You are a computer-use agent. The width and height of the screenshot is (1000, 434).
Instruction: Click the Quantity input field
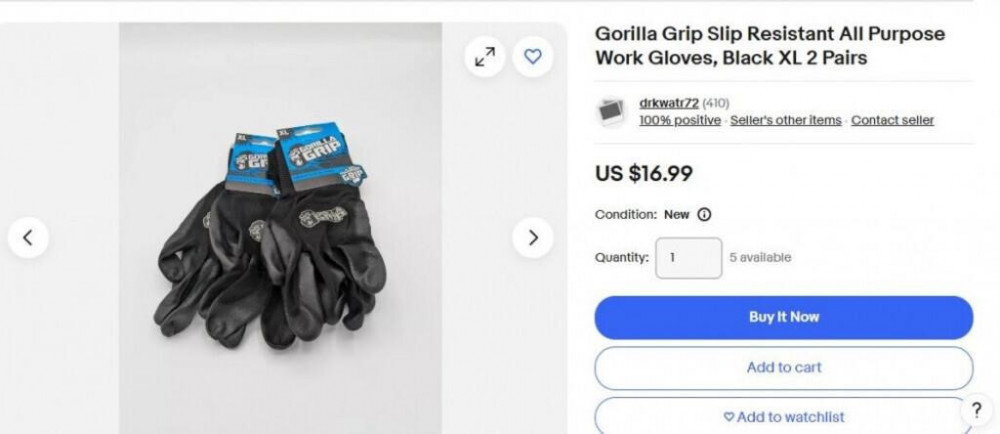click(689, 258)
